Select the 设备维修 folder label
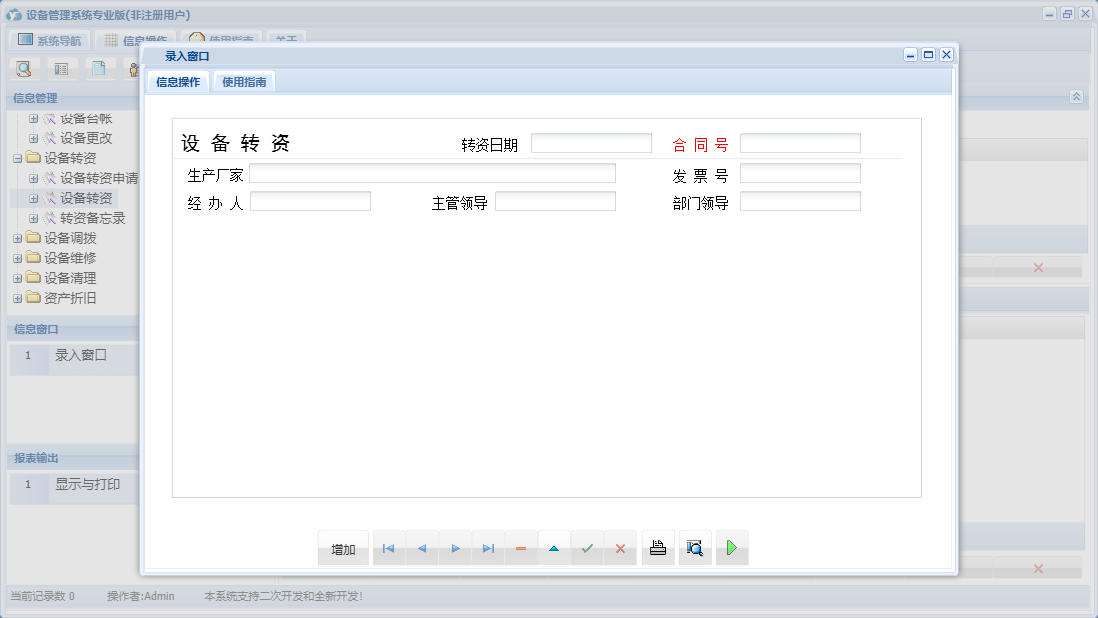Viewport: 1098px width, 618px height. click(70, 258)
